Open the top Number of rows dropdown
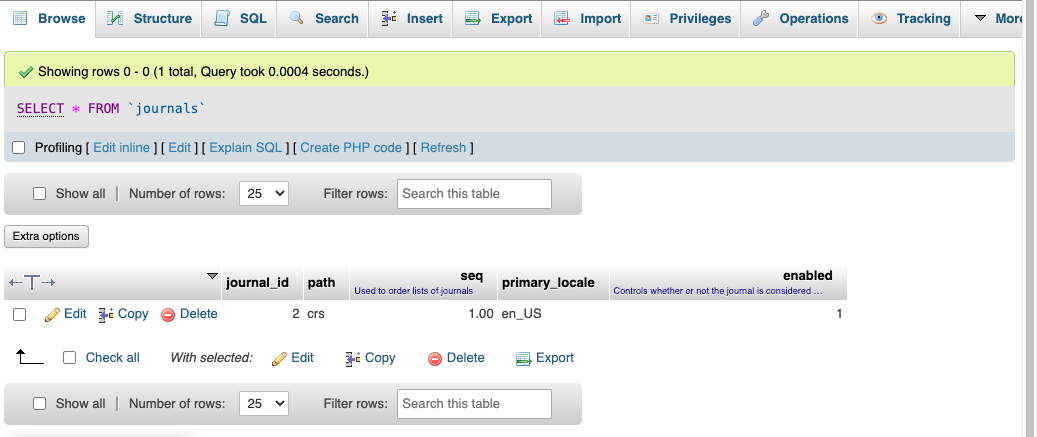Screen dimensions: 1037x437 pos(264,194)
